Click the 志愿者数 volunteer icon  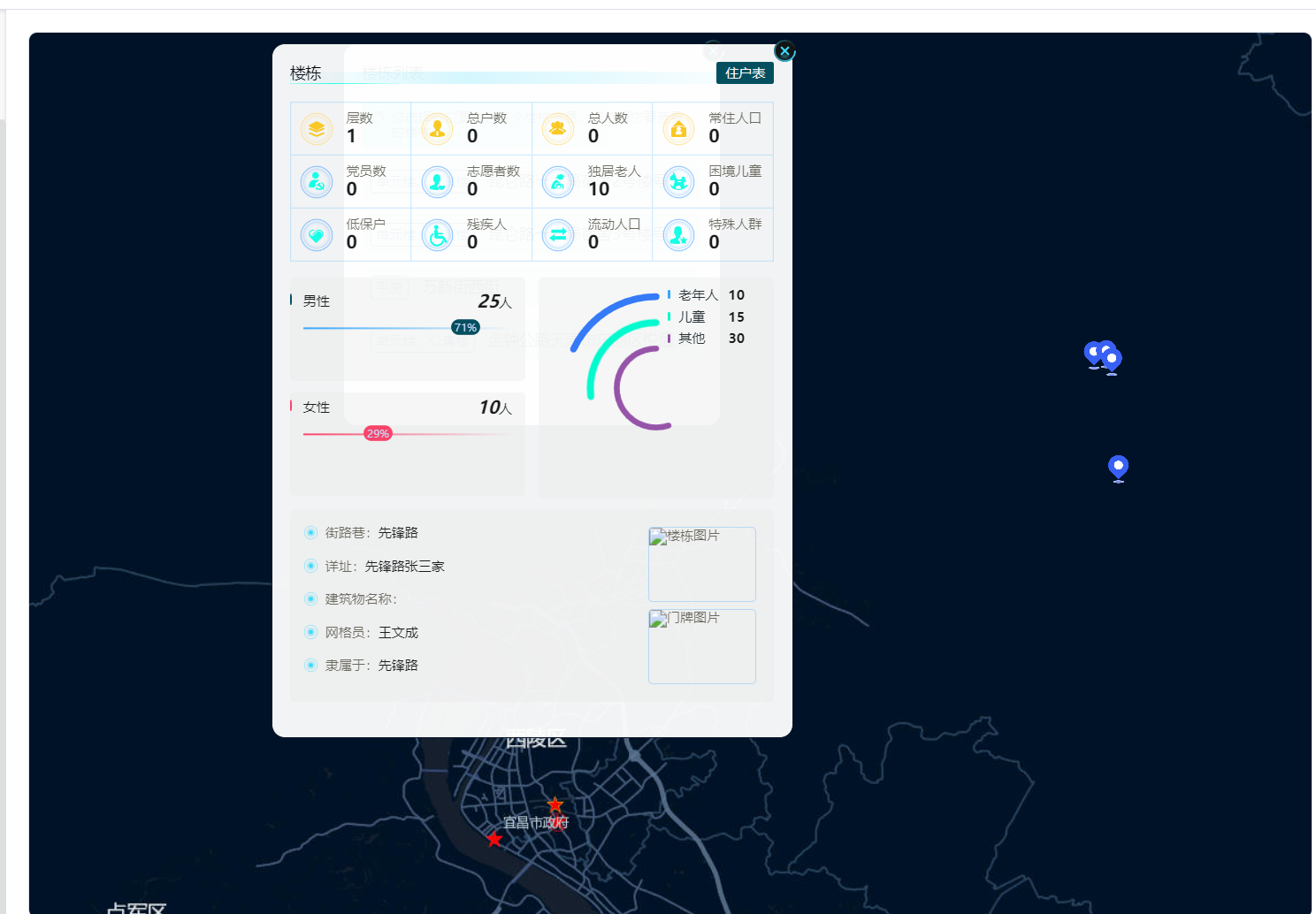click(437, 182)
